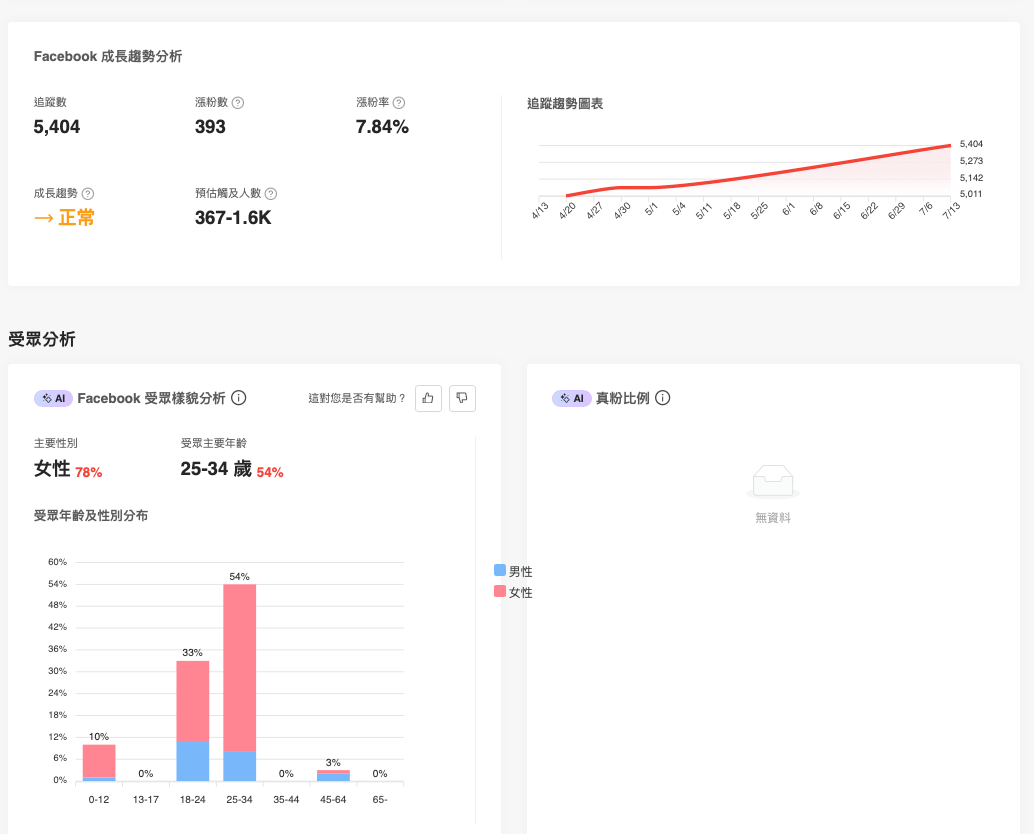
Task: Click the 33% label above 18-24 bar
Action: click(193, 653)
